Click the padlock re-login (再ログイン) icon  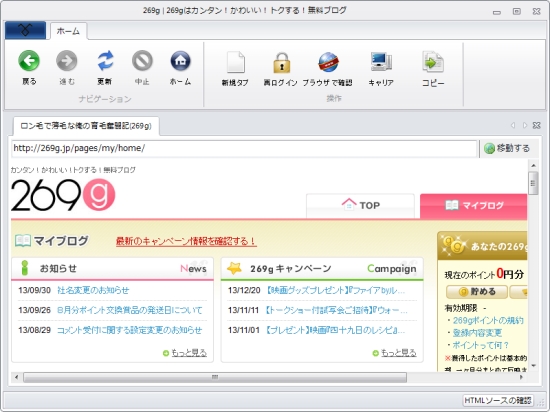click(281, 63)
